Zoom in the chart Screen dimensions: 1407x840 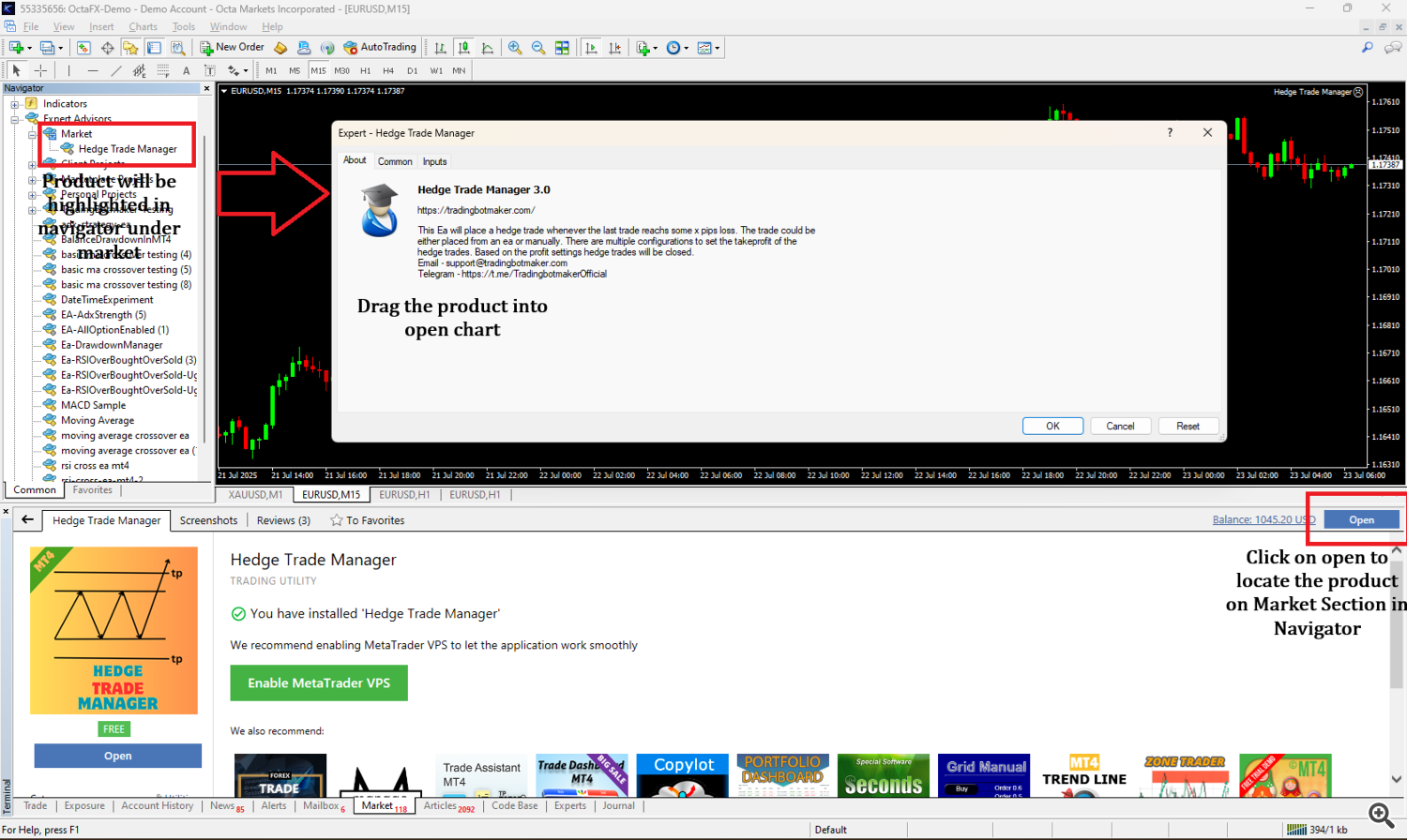(515, 48)
